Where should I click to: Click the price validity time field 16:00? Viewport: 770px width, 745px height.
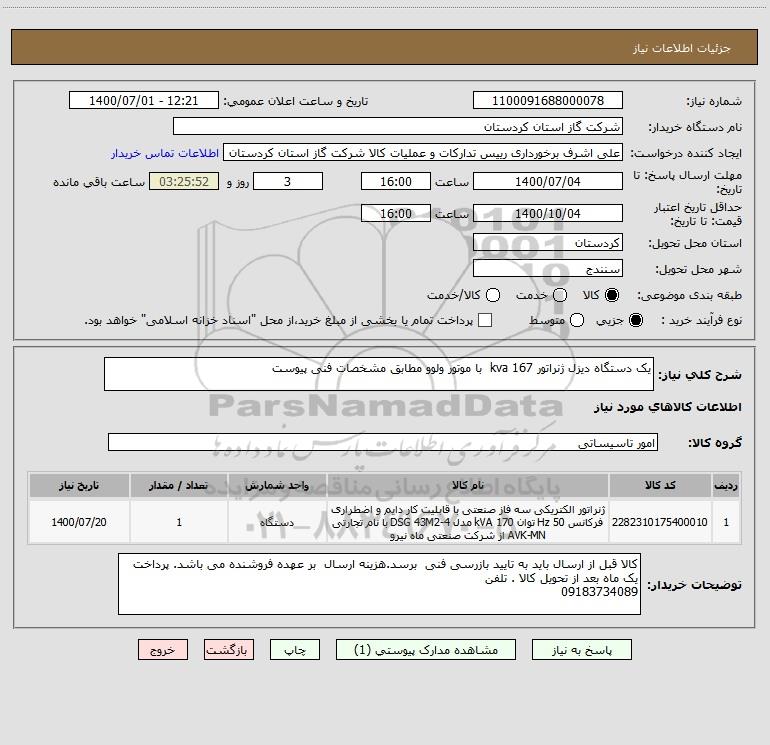coord(396,213)
